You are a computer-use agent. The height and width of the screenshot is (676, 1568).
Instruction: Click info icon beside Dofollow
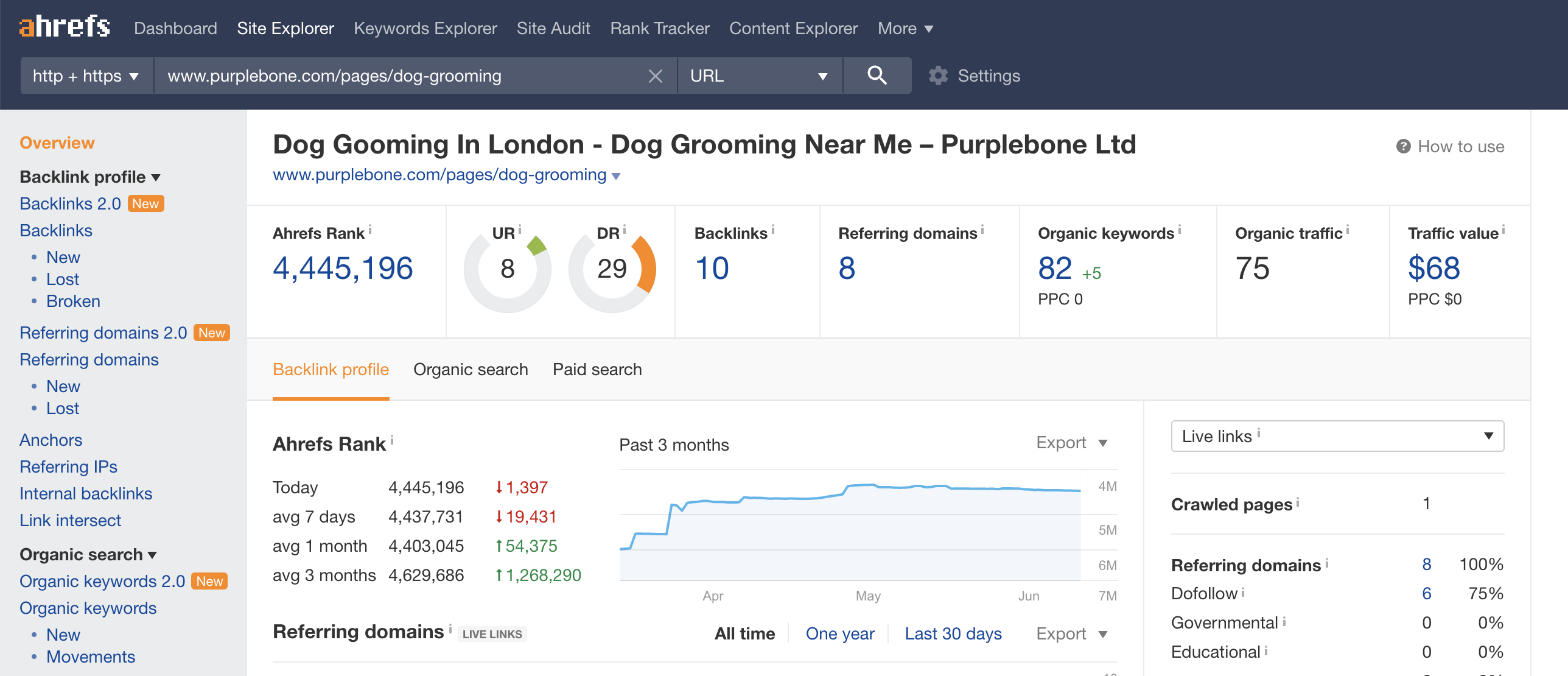pos(1243,591)
